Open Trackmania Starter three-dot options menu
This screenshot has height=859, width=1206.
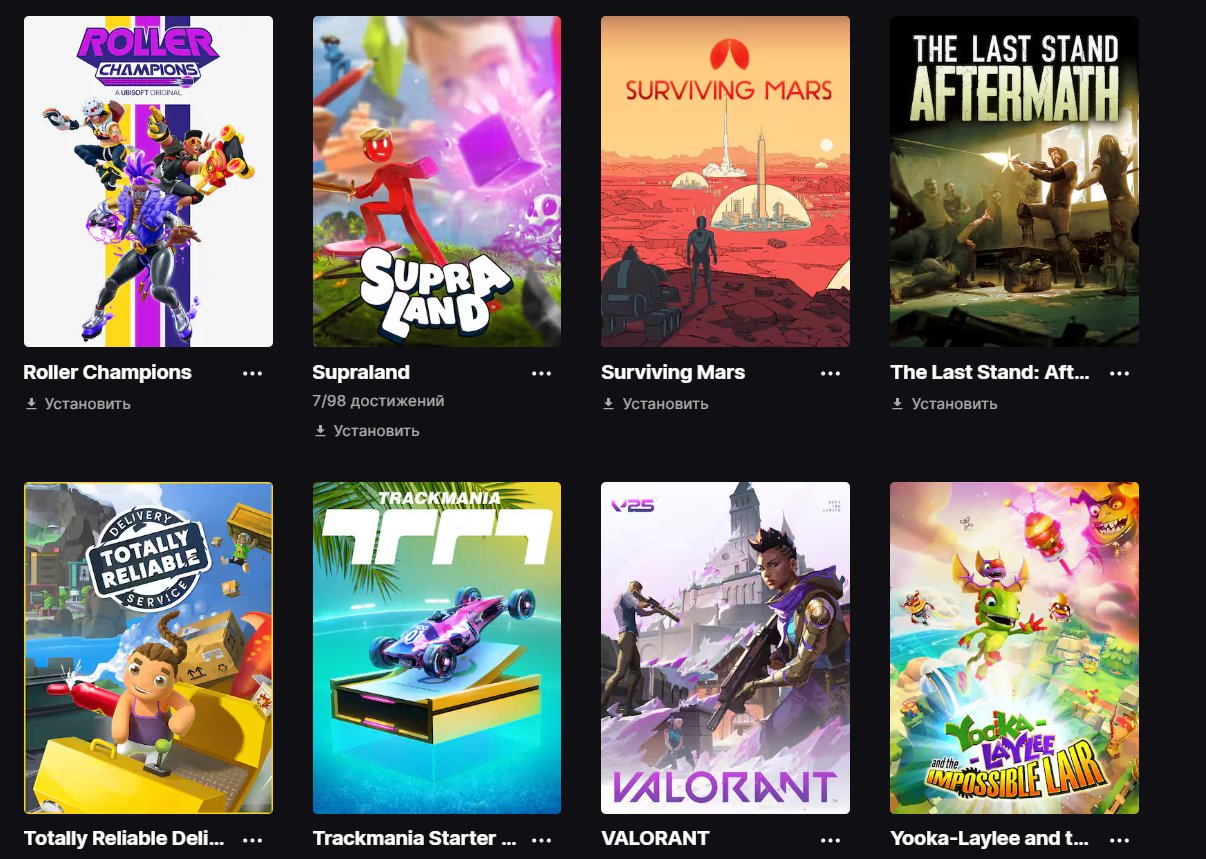[x=541, y=839]
